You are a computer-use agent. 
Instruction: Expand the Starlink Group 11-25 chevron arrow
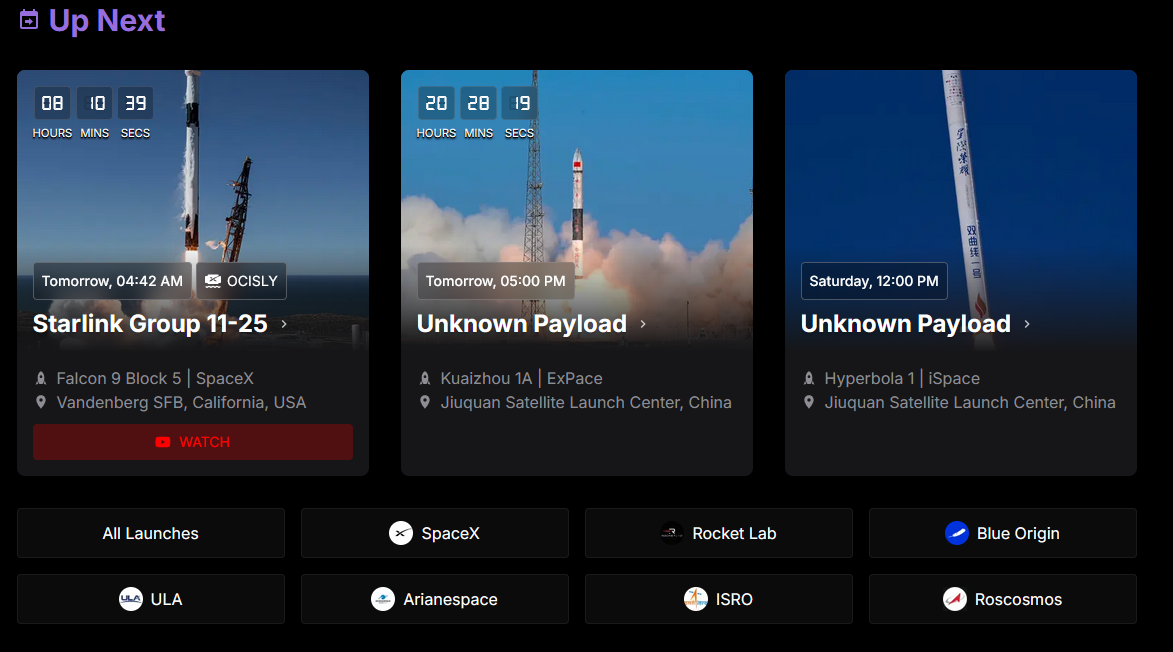(x=284, y=324)
